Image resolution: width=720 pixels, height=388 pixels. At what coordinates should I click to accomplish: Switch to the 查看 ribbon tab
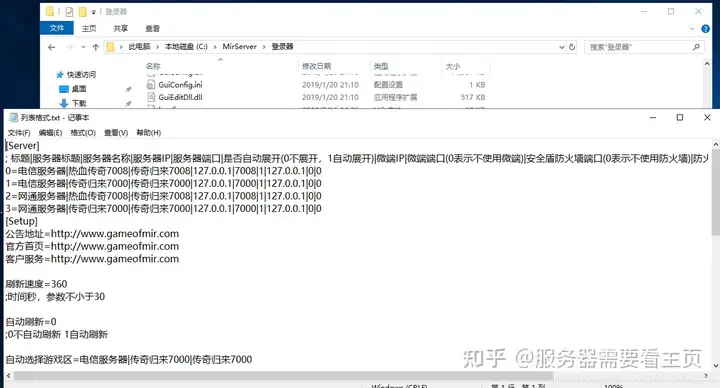coord(152,28)
